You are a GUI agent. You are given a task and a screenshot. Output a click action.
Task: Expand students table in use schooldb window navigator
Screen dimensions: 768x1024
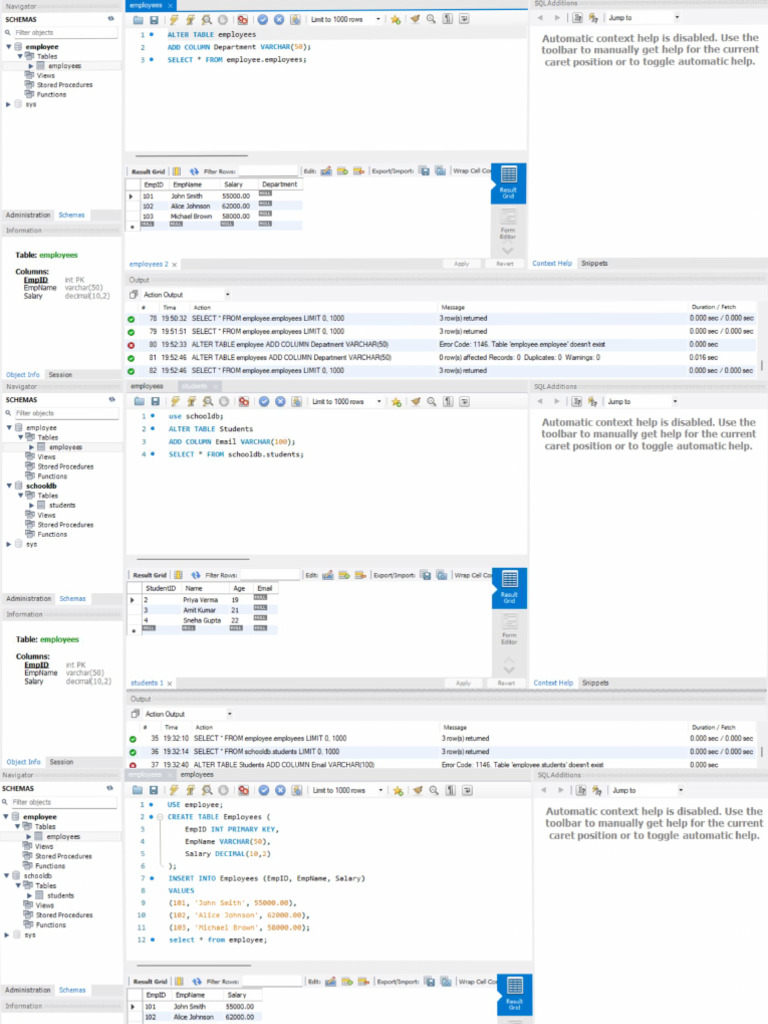click(31, 505)
